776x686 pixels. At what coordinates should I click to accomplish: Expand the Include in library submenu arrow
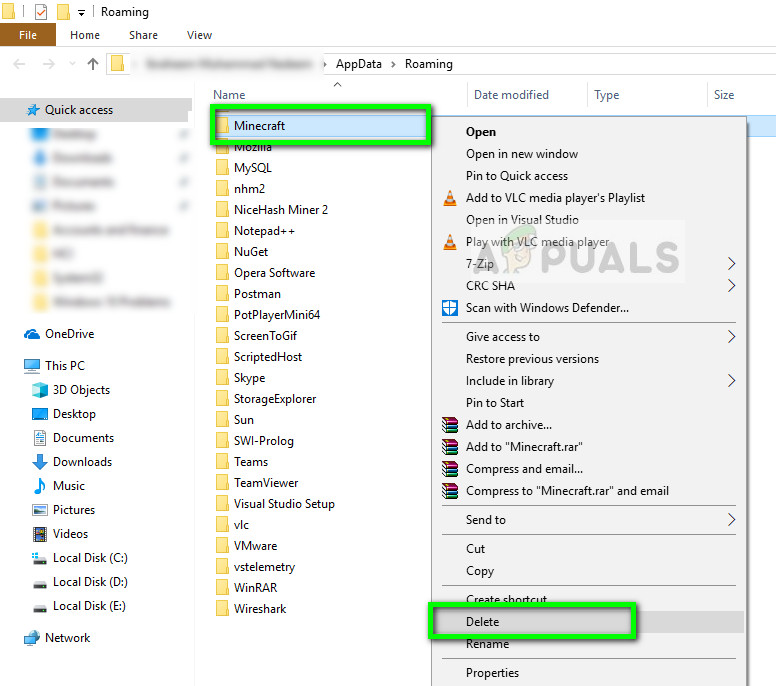[x=731, y=381]
